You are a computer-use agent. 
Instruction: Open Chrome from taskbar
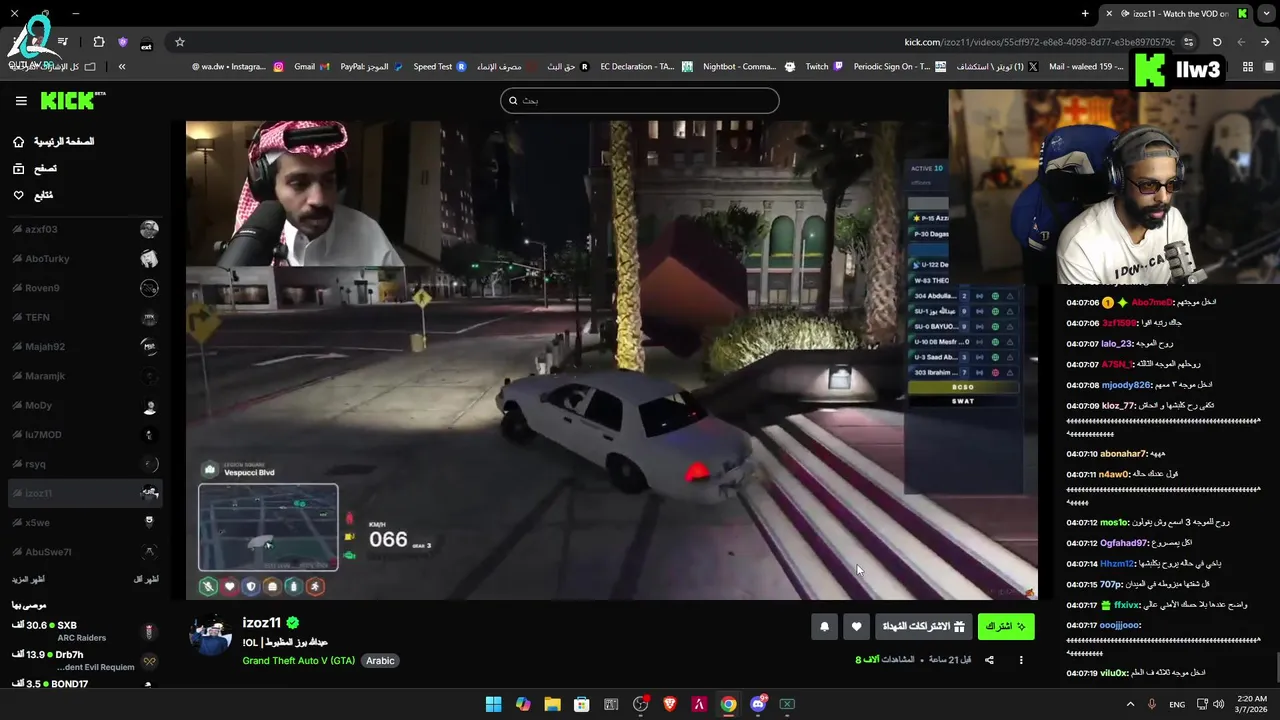728,704
